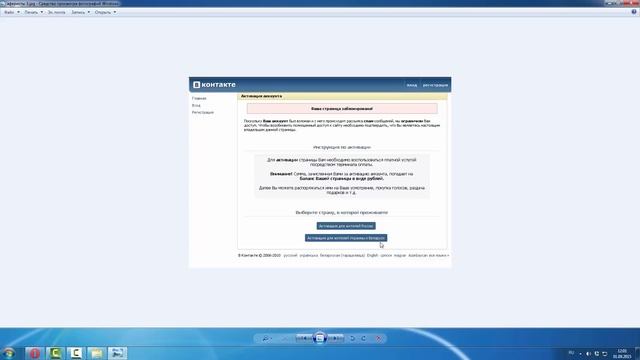Image resolution: width=640 pixels, height=360 pixels.
Task: Click the вход link in the blue header
Action: (412, 85)
